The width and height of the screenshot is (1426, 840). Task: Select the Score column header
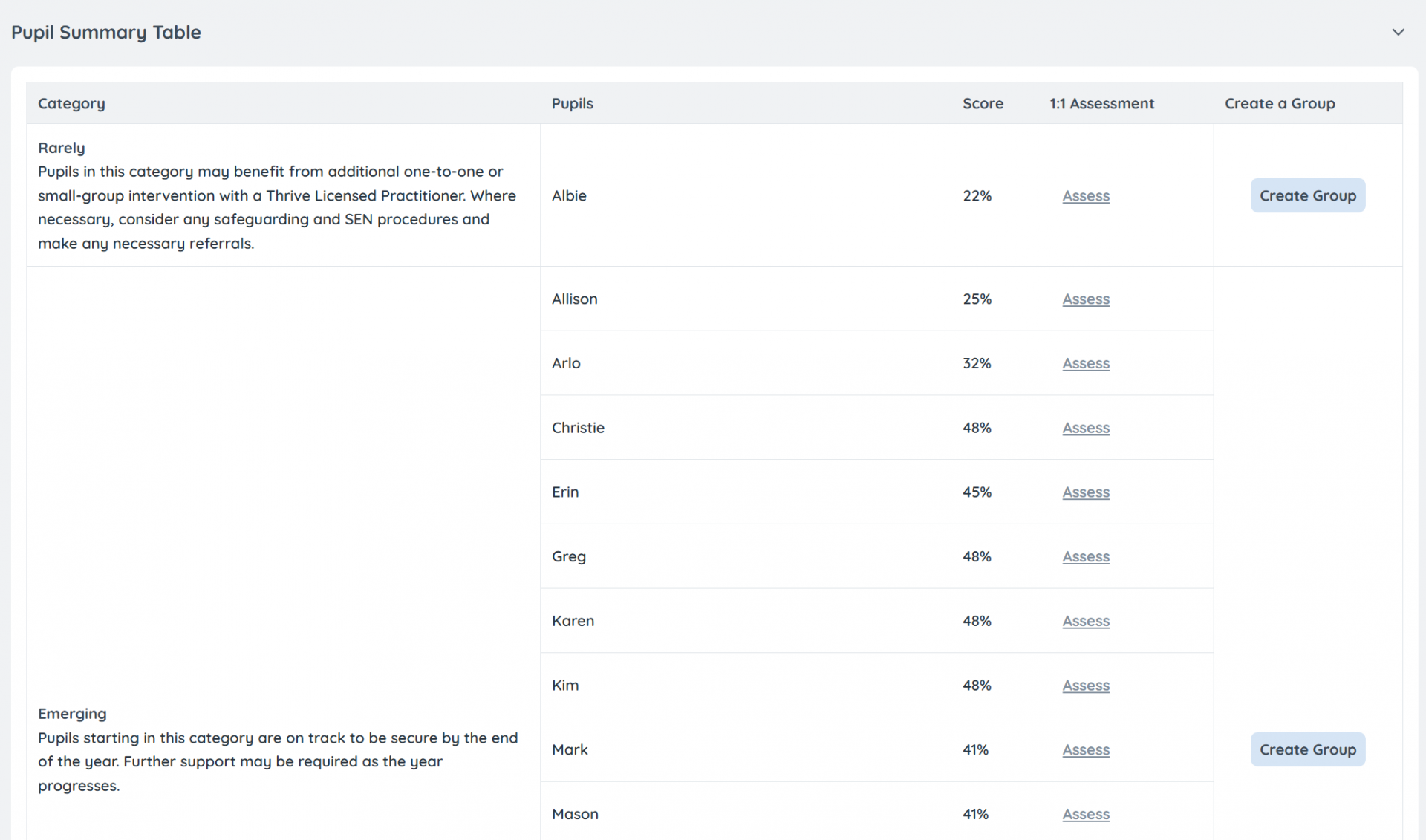(983, 103)
